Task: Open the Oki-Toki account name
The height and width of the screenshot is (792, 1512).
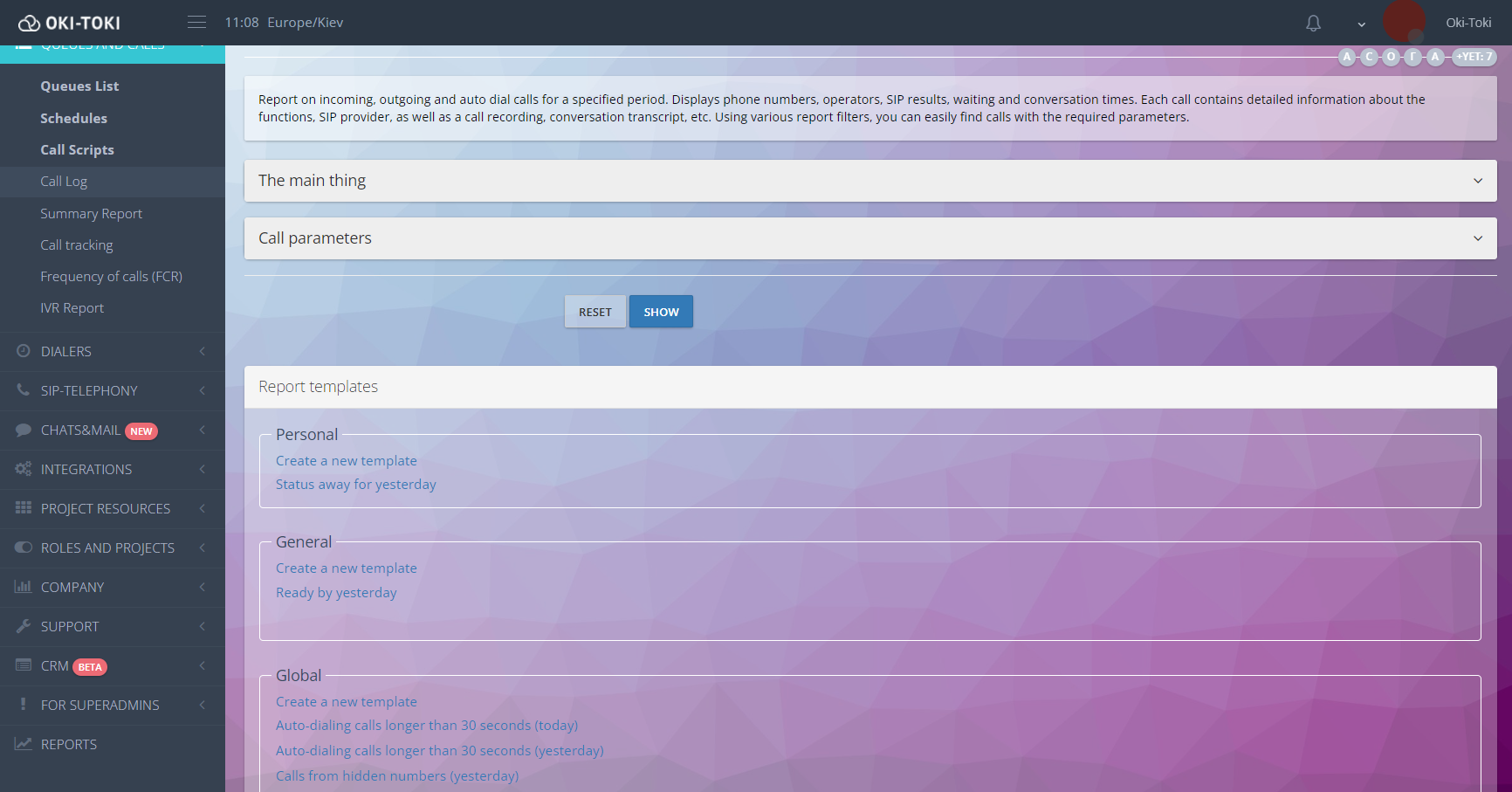Action: (x=1468, y=23)
